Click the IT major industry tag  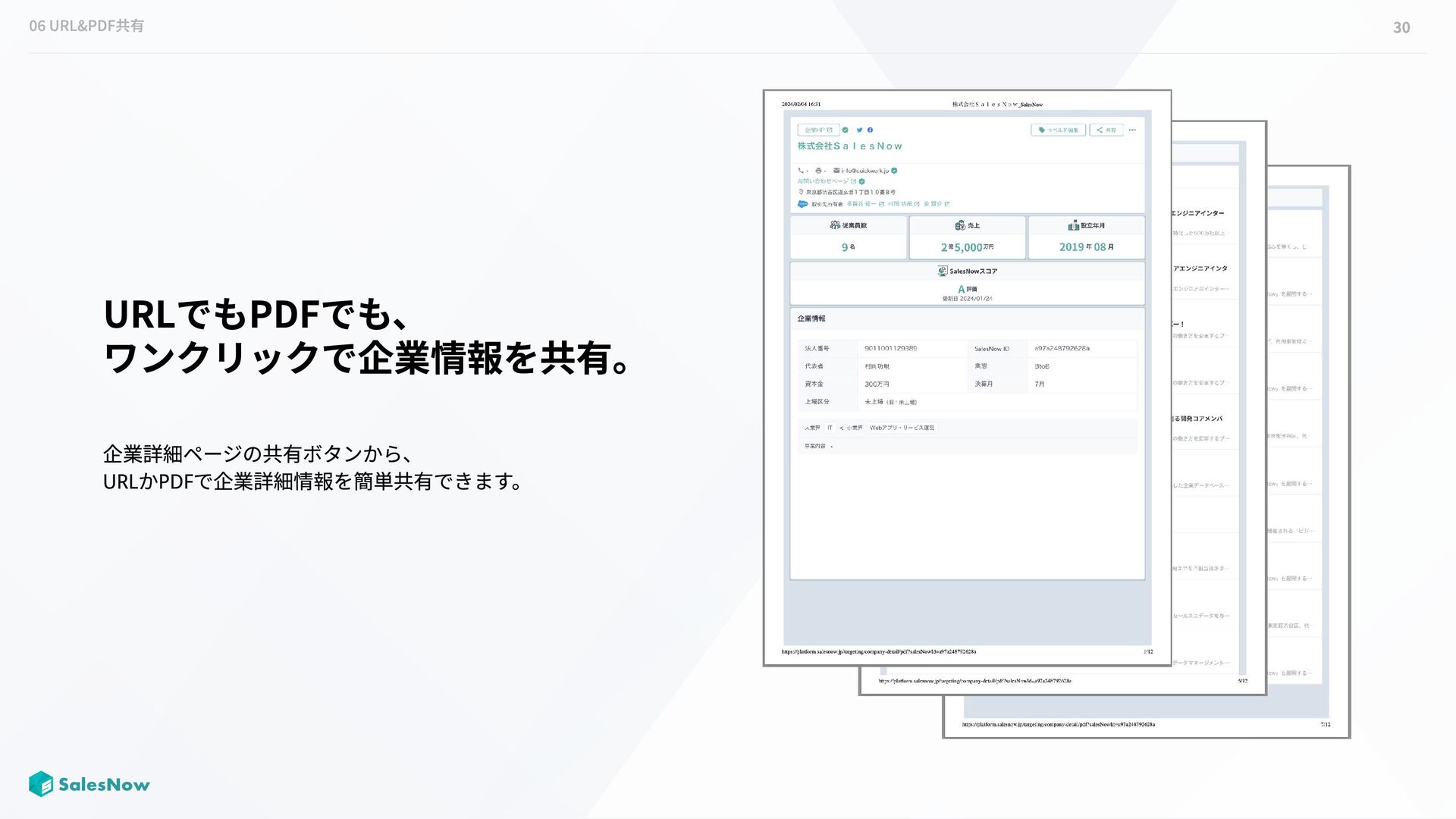point(830,428)
